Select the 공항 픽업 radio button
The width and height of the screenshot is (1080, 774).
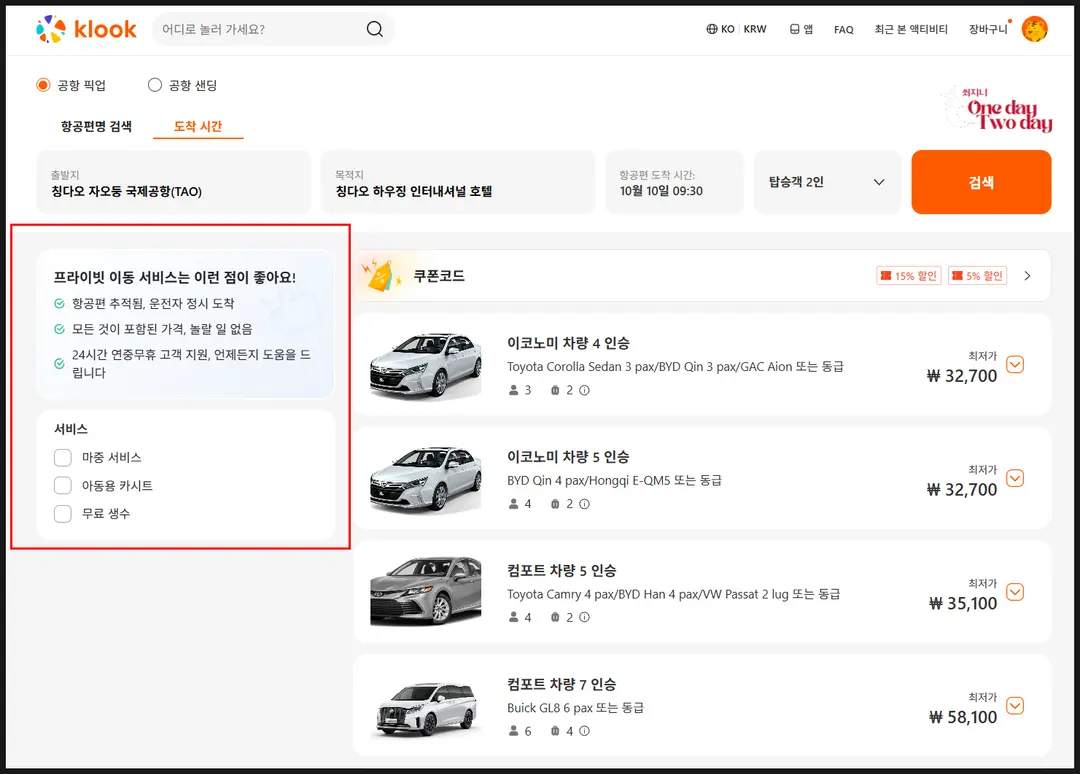tap(43, 85)
